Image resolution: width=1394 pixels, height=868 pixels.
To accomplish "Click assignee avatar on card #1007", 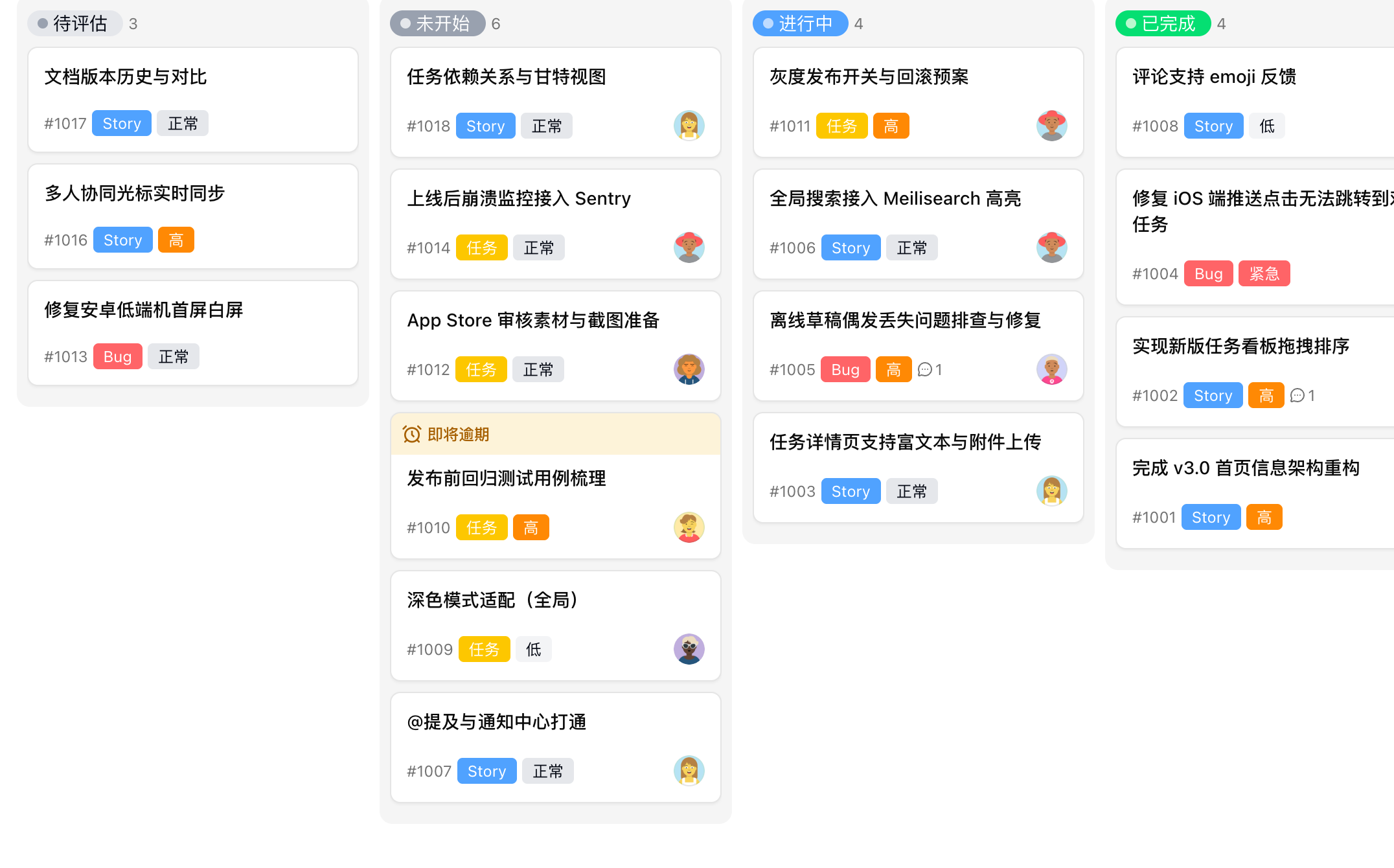I will tap(689, 771).
